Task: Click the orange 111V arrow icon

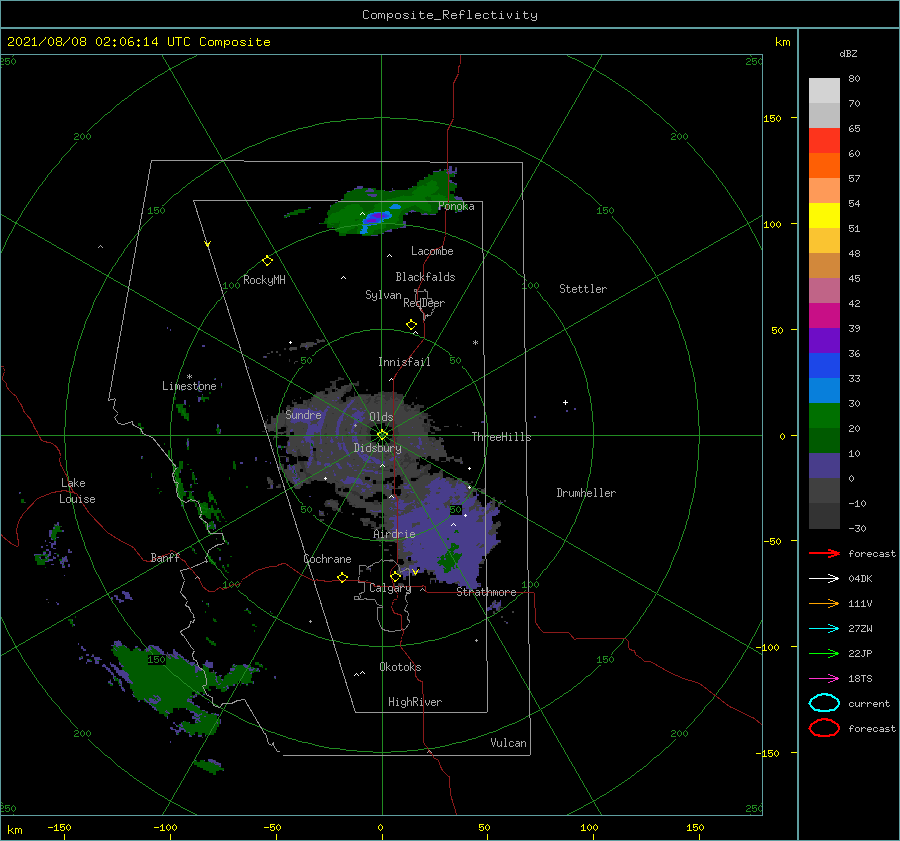Action: pyautogui.click(x=824, y=603)
